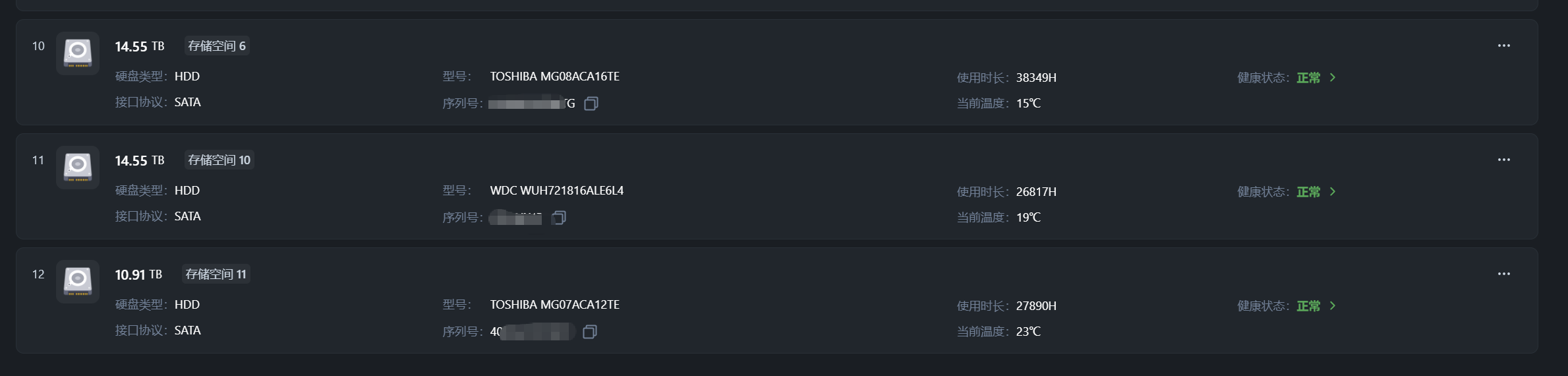This screenshot has width=1568, height=376.
Task: Expand health details arrow for disk 10
Action: click(x=1333, y=77)
